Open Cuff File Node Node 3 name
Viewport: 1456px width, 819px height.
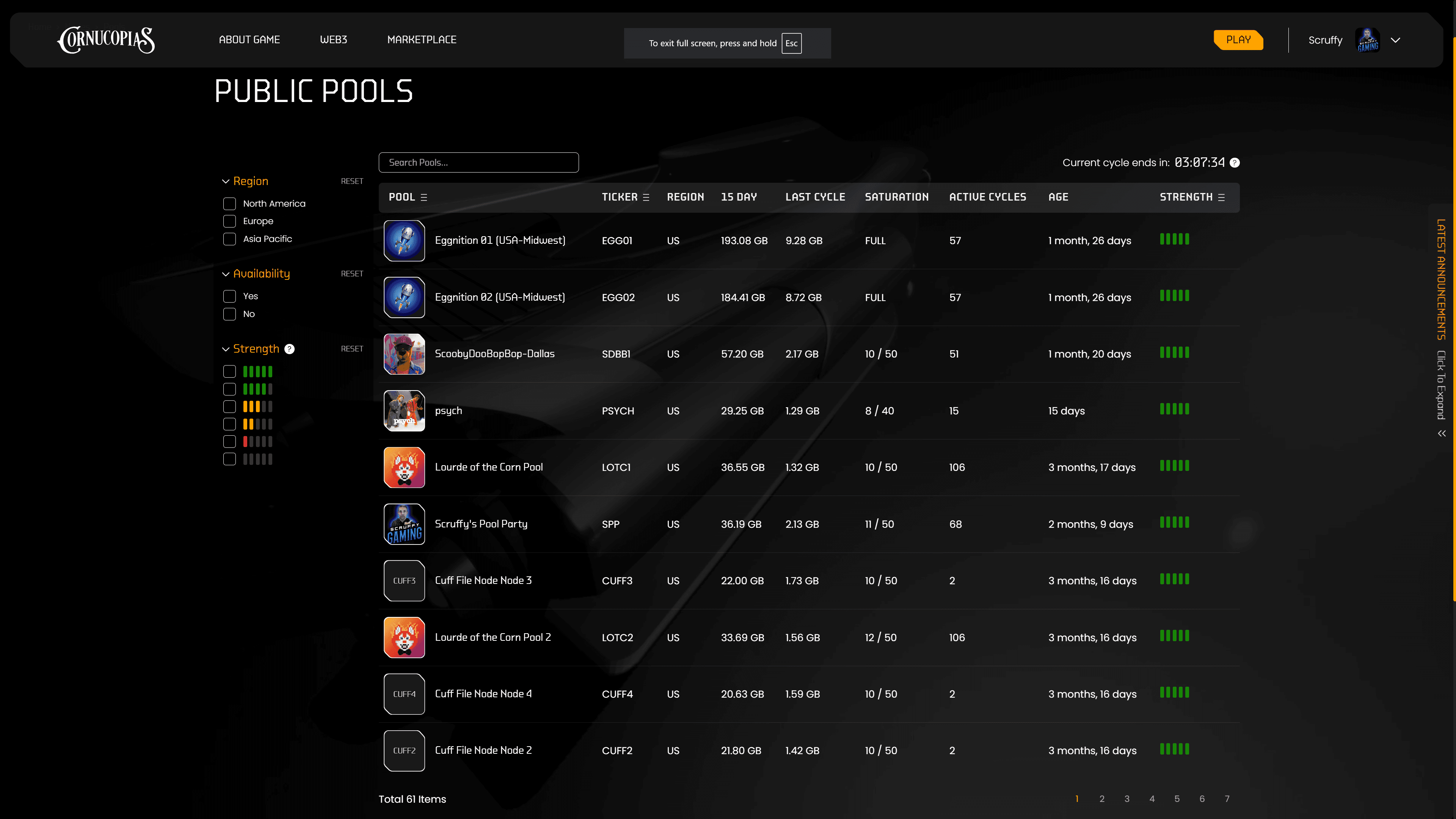(x=483, y=581)
